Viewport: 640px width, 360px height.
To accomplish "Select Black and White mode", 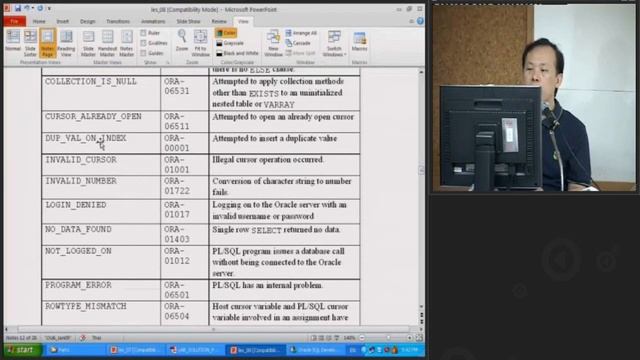I will pyautogui.click(x=237, y=53).
